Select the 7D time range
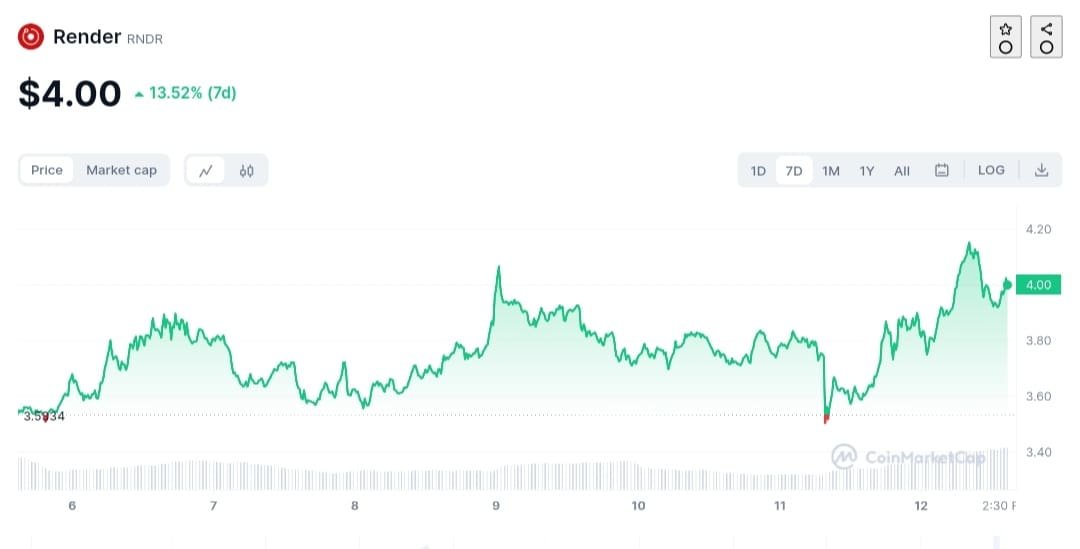The image size is (1080, 549). pyautogui.click(x=794, y=171)
